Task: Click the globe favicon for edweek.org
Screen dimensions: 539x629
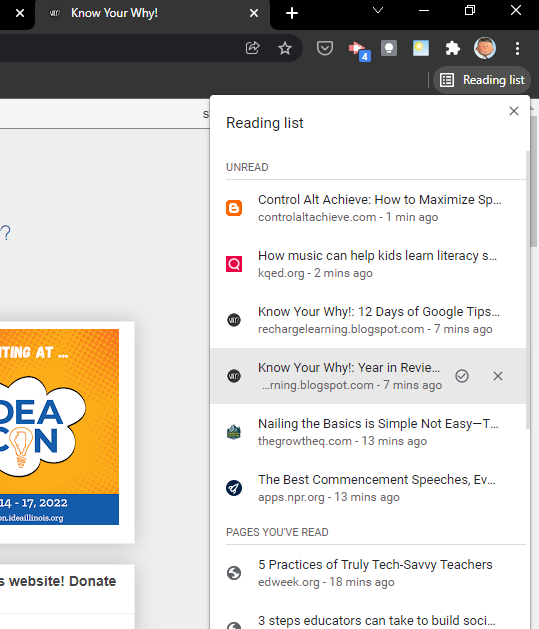Action: point(234,573)
